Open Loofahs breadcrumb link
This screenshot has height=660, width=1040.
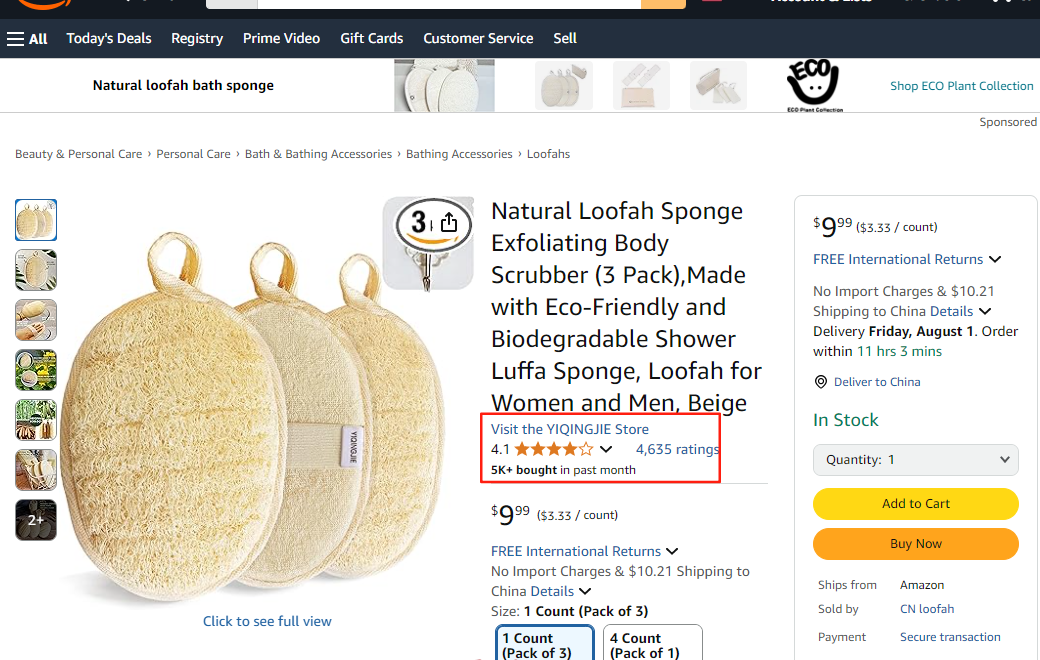coord(549,154)
